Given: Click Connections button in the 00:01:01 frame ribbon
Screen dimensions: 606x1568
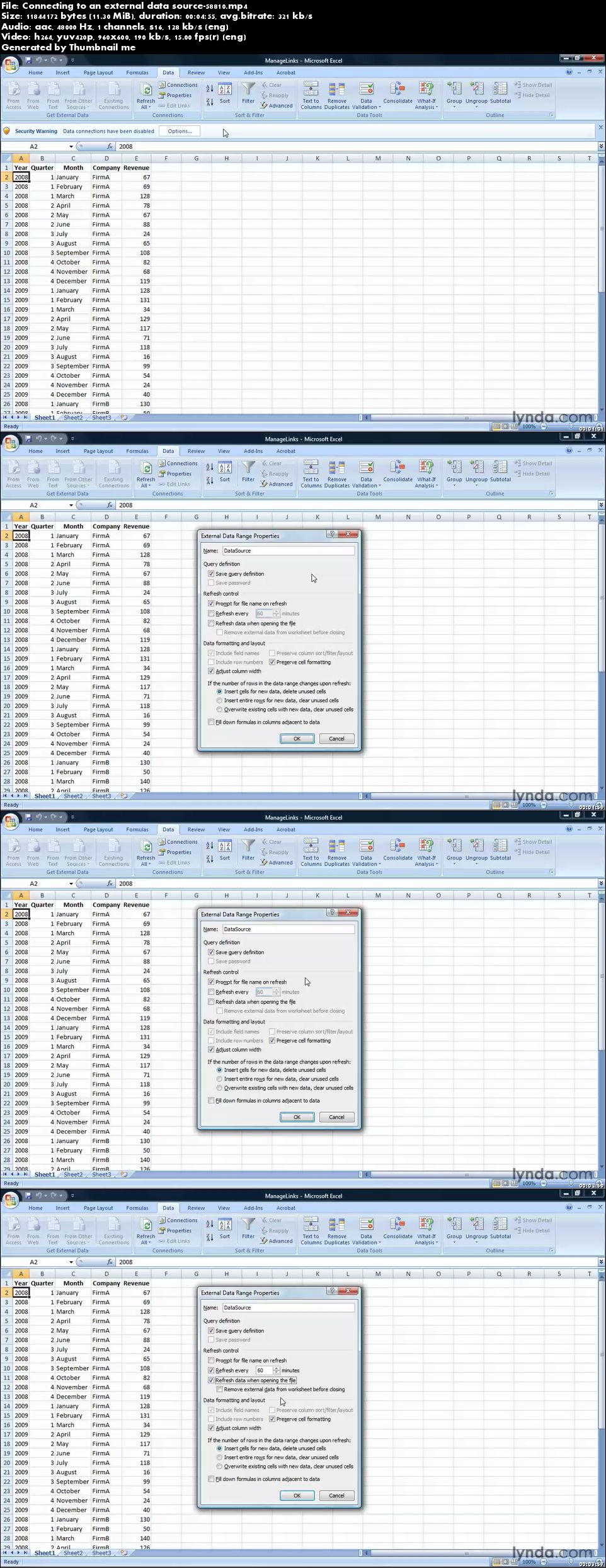Looking at the screenshot, I should pyautogui.click(x=178, y=85).
